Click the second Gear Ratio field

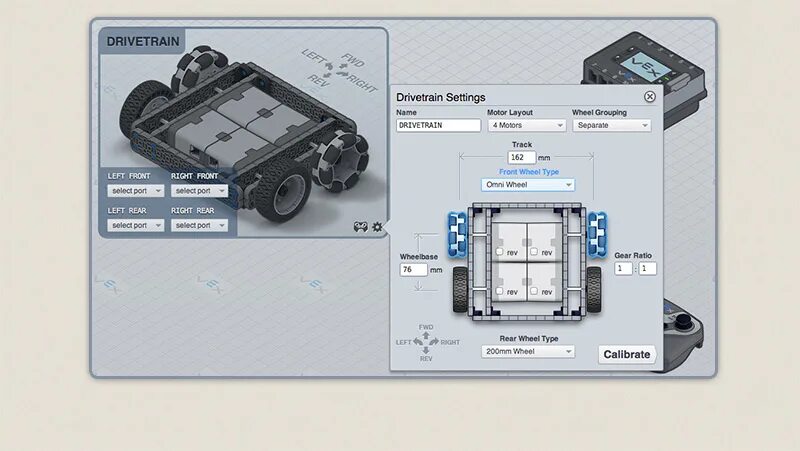pyautogui.click(x=647, y=268)
